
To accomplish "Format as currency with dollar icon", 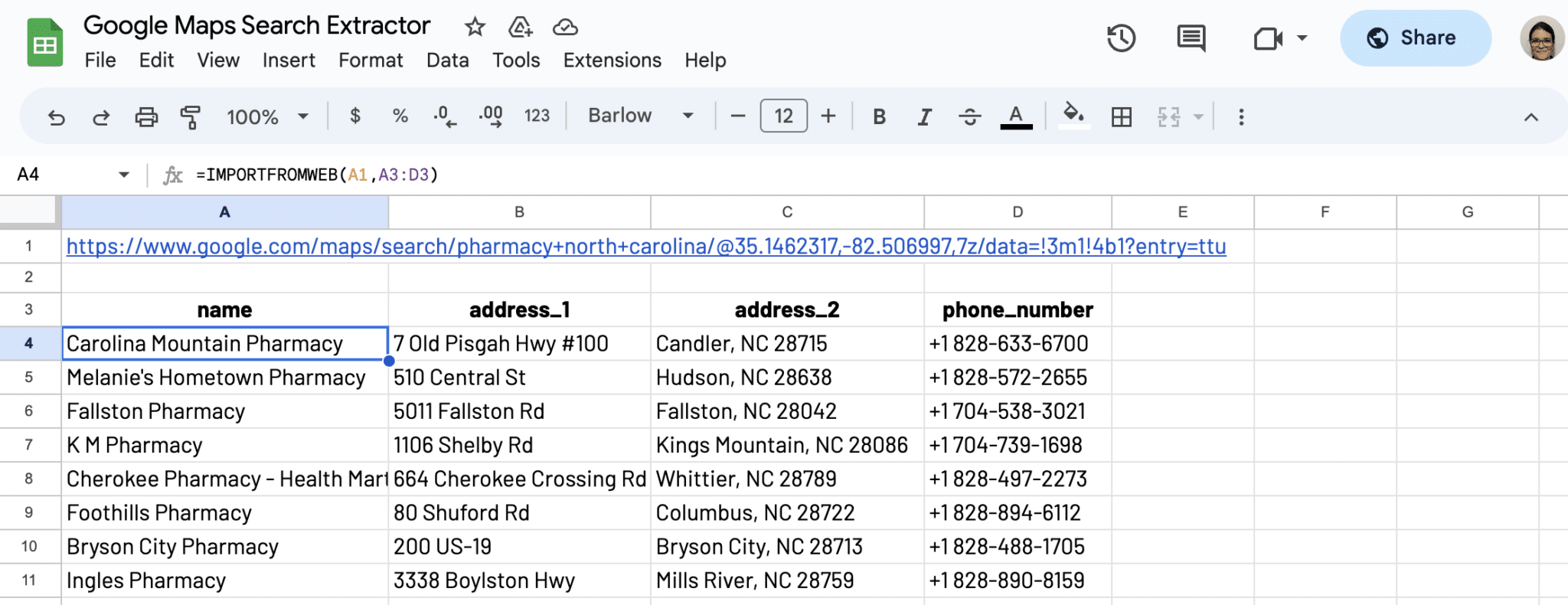I will click(355, 116).
